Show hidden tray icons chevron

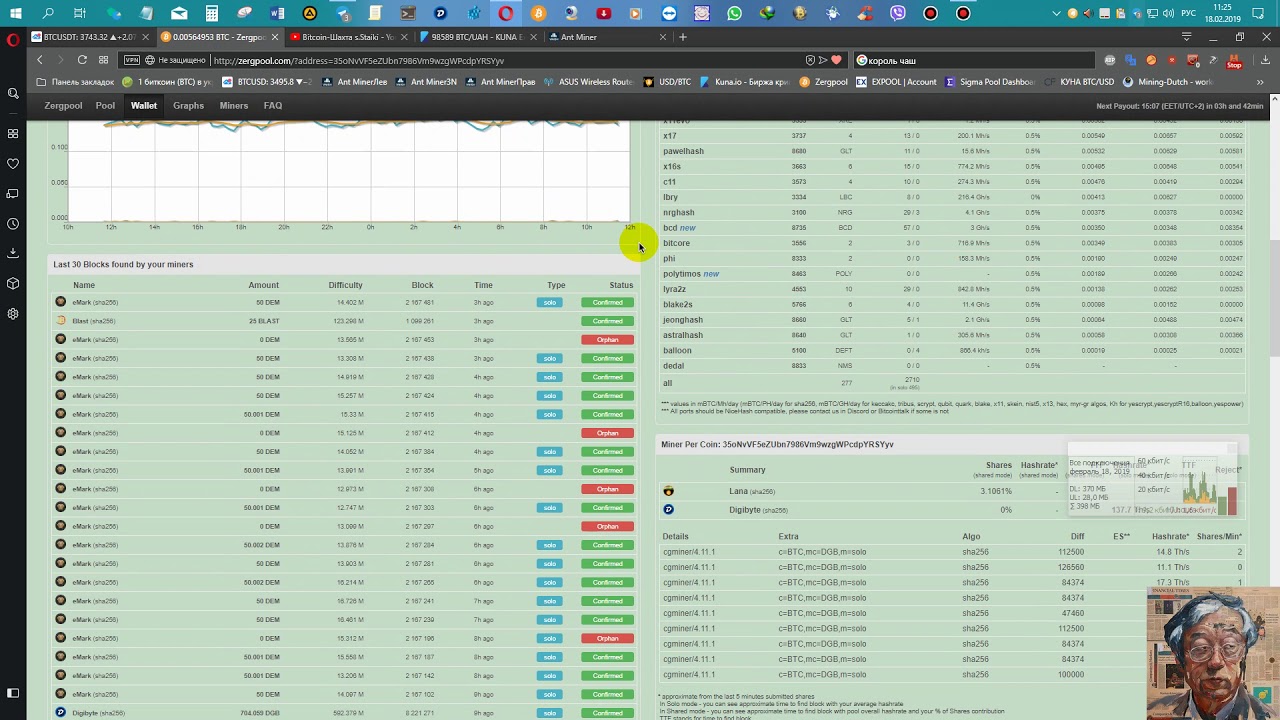click(1057, 13)
